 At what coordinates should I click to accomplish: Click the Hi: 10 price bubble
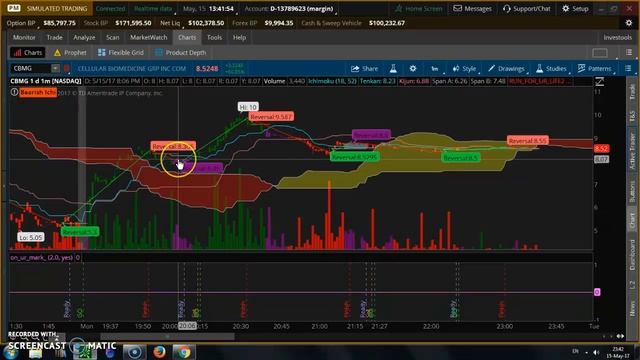pos(248,107)
